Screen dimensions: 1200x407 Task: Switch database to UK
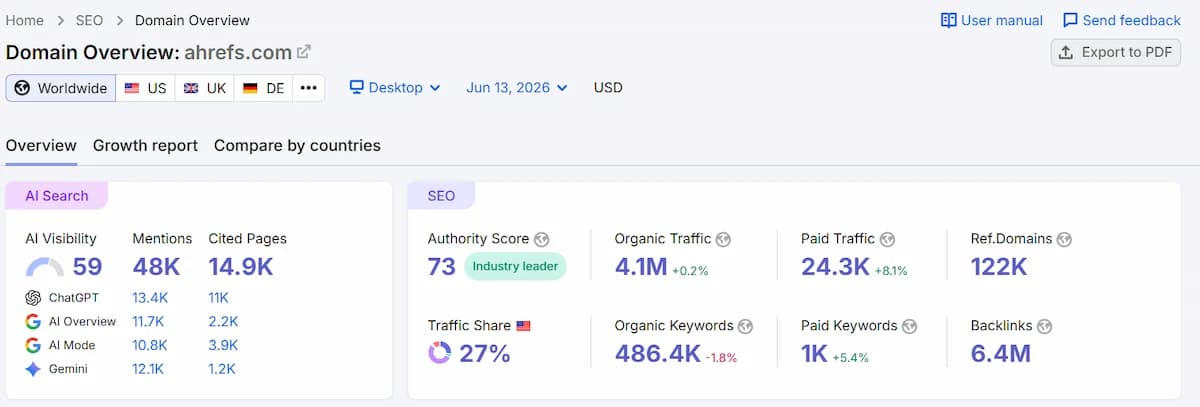click(205, 88)
